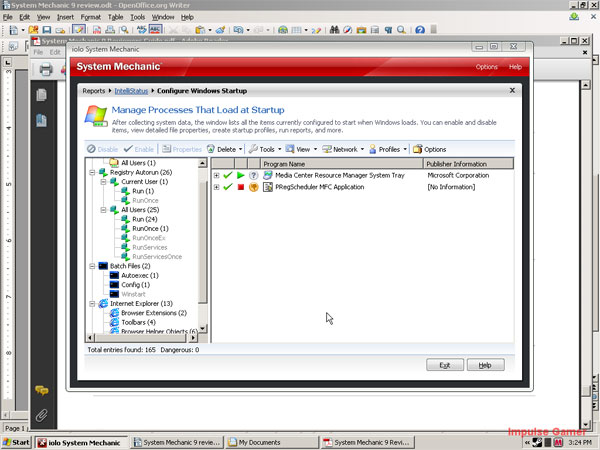Click the Enable toolbar button
The height and width of the screenshot is (450, 600).
coord(139,149)
